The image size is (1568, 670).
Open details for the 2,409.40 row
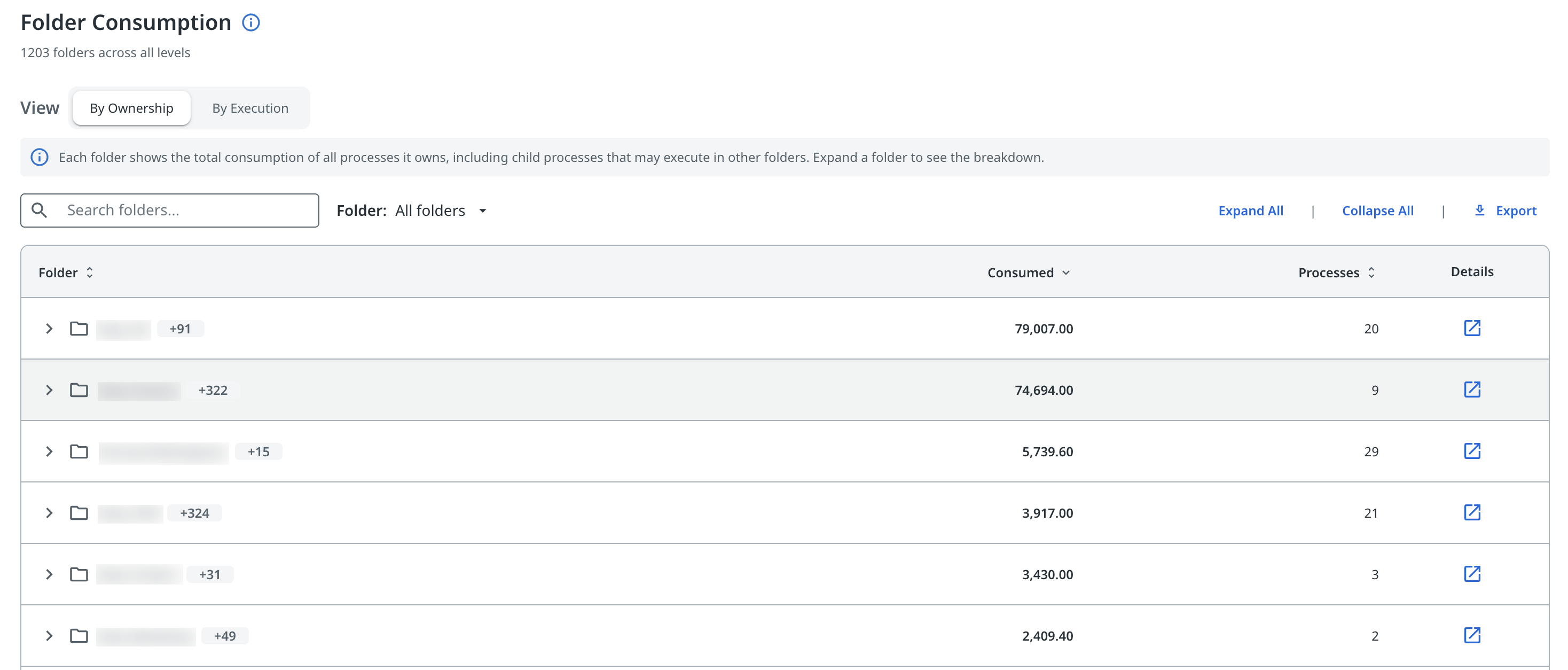click(1472, 636)
